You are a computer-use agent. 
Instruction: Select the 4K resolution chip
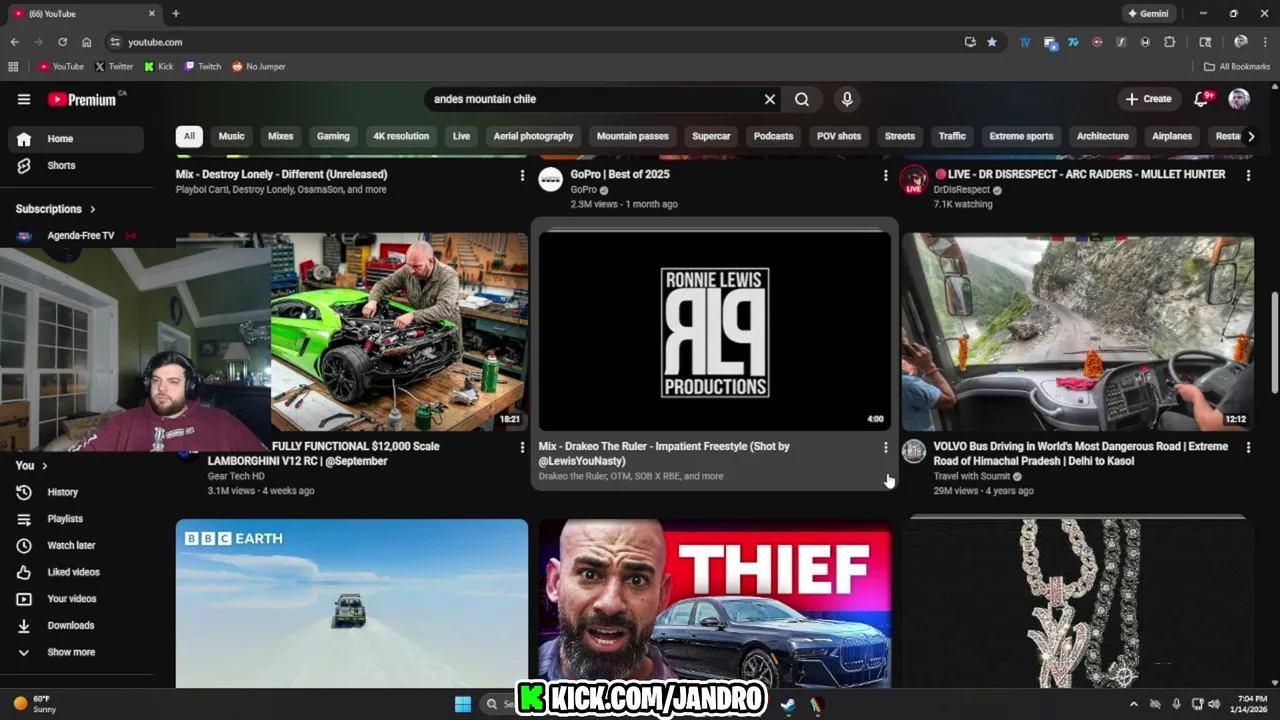[x=401, y=136]
